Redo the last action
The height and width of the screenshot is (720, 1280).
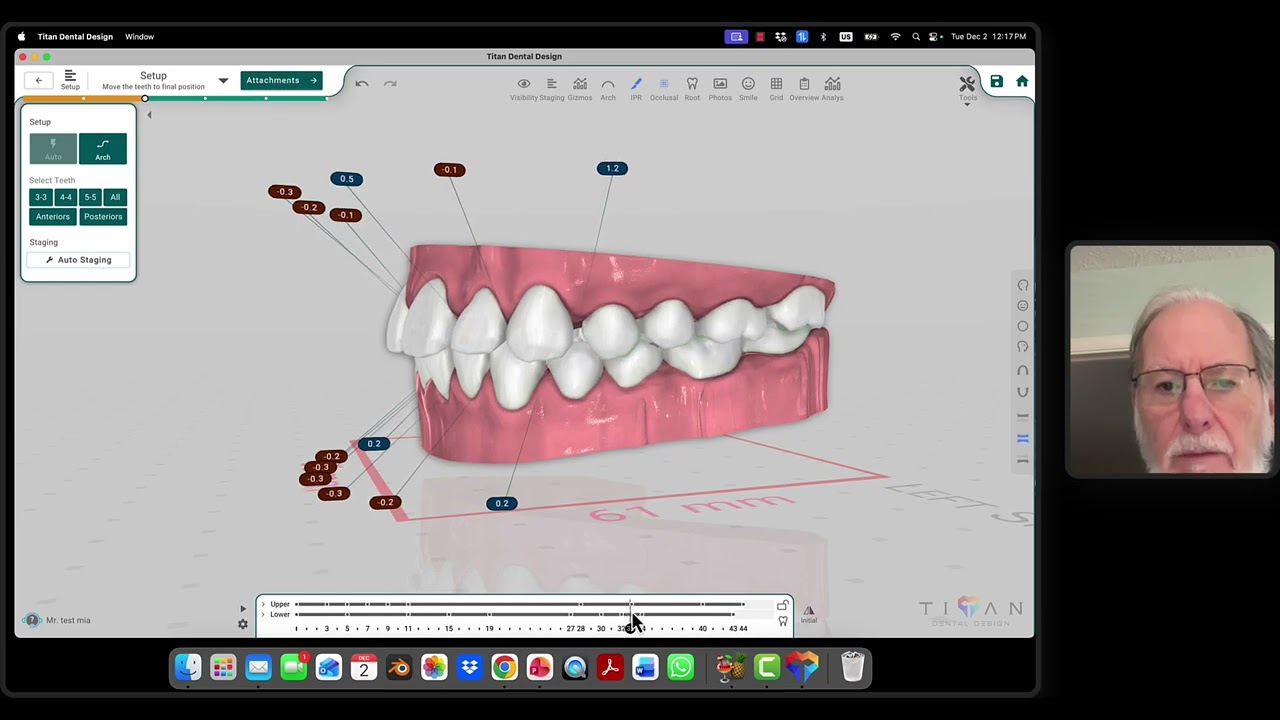tap(390, 83)
